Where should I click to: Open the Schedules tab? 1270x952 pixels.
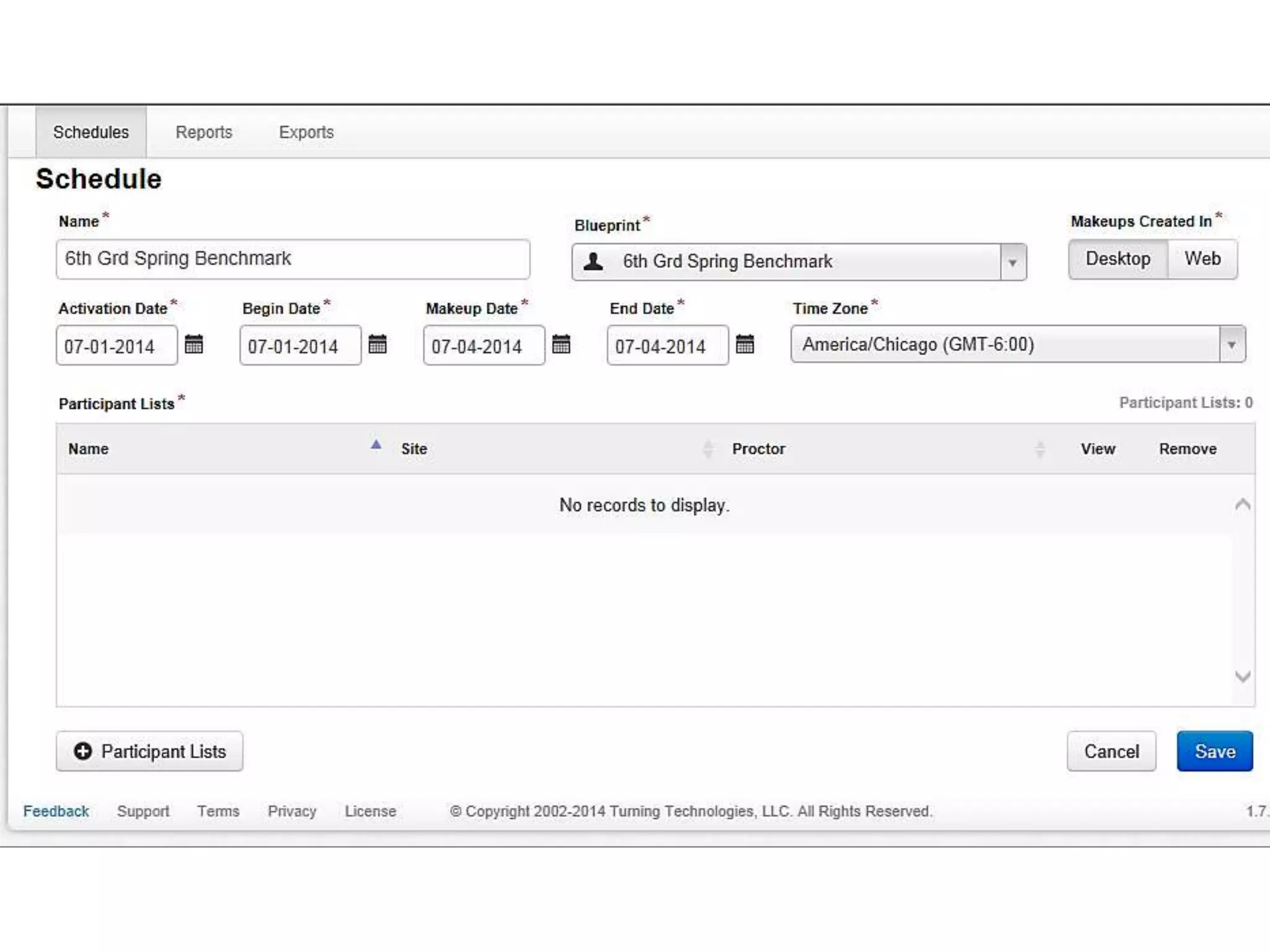click(x=91, y=132)
